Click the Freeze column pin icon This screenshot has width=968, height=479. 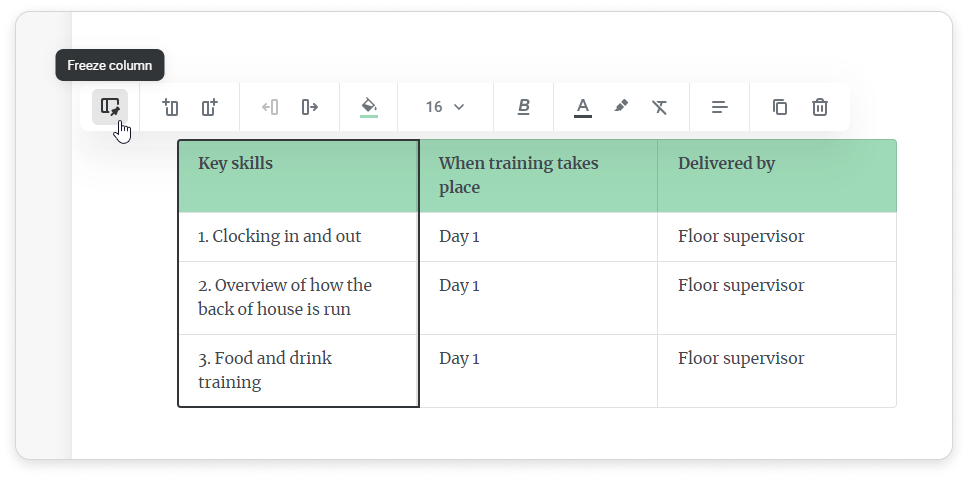pos(110,107)
